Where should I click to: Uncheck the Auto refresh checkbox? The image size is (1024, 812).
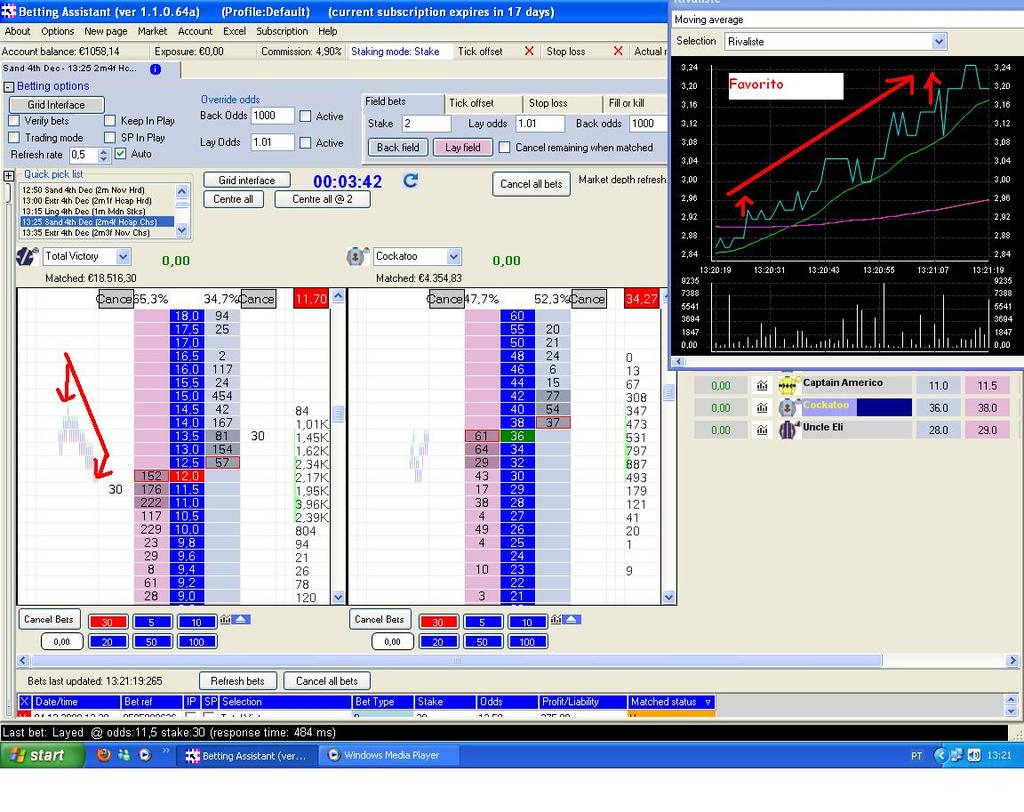point(120,154)
